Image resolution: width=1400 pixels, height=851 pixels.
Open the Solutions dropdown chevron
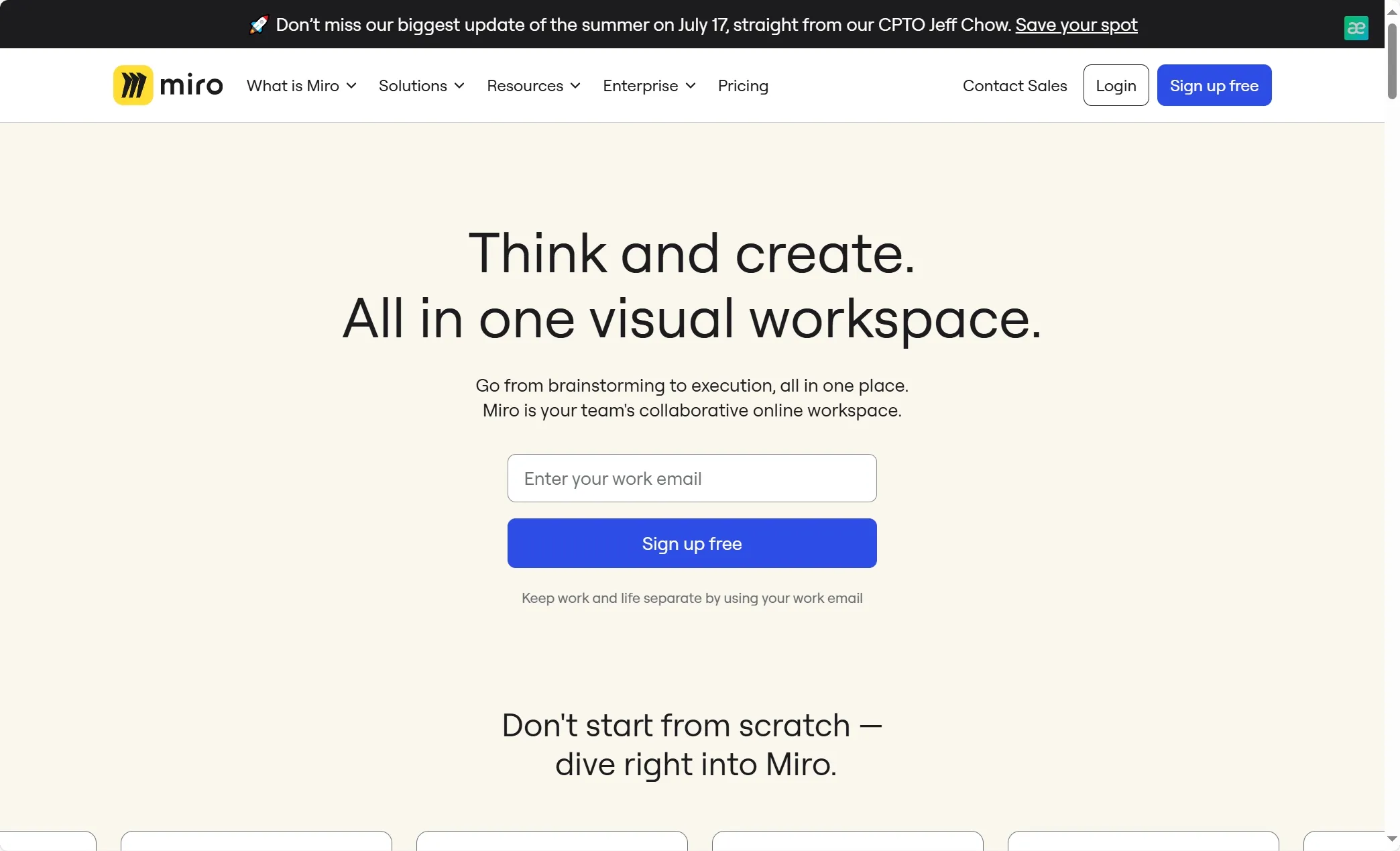459,86
